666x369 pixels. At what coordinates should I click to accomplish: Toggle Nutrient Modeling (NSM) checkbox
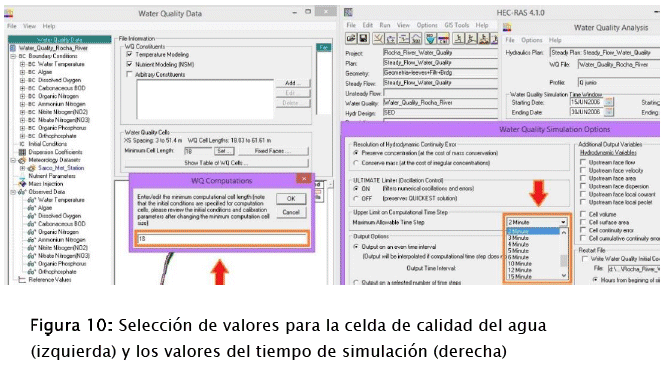click(130, 64)
